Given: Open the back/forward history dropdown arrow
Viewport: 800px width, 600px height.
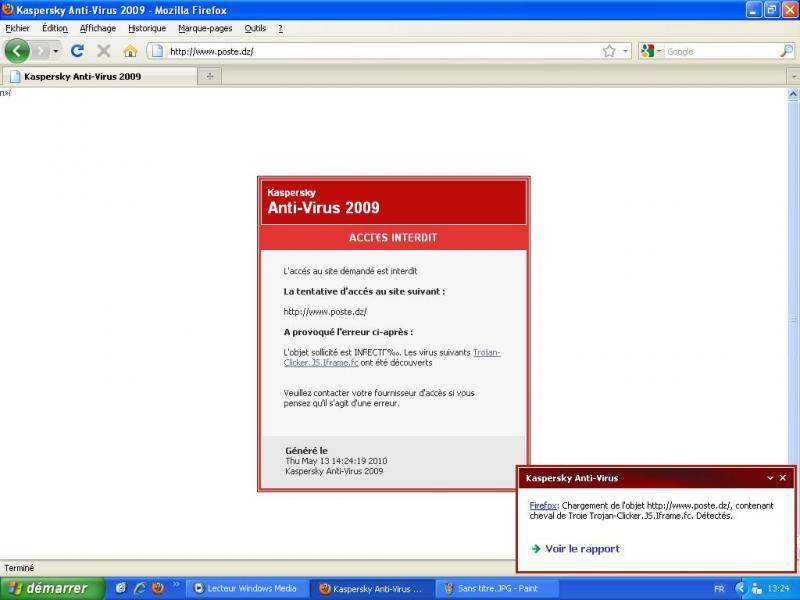Looking at the screenshot, I should click(x=56, y=51).
